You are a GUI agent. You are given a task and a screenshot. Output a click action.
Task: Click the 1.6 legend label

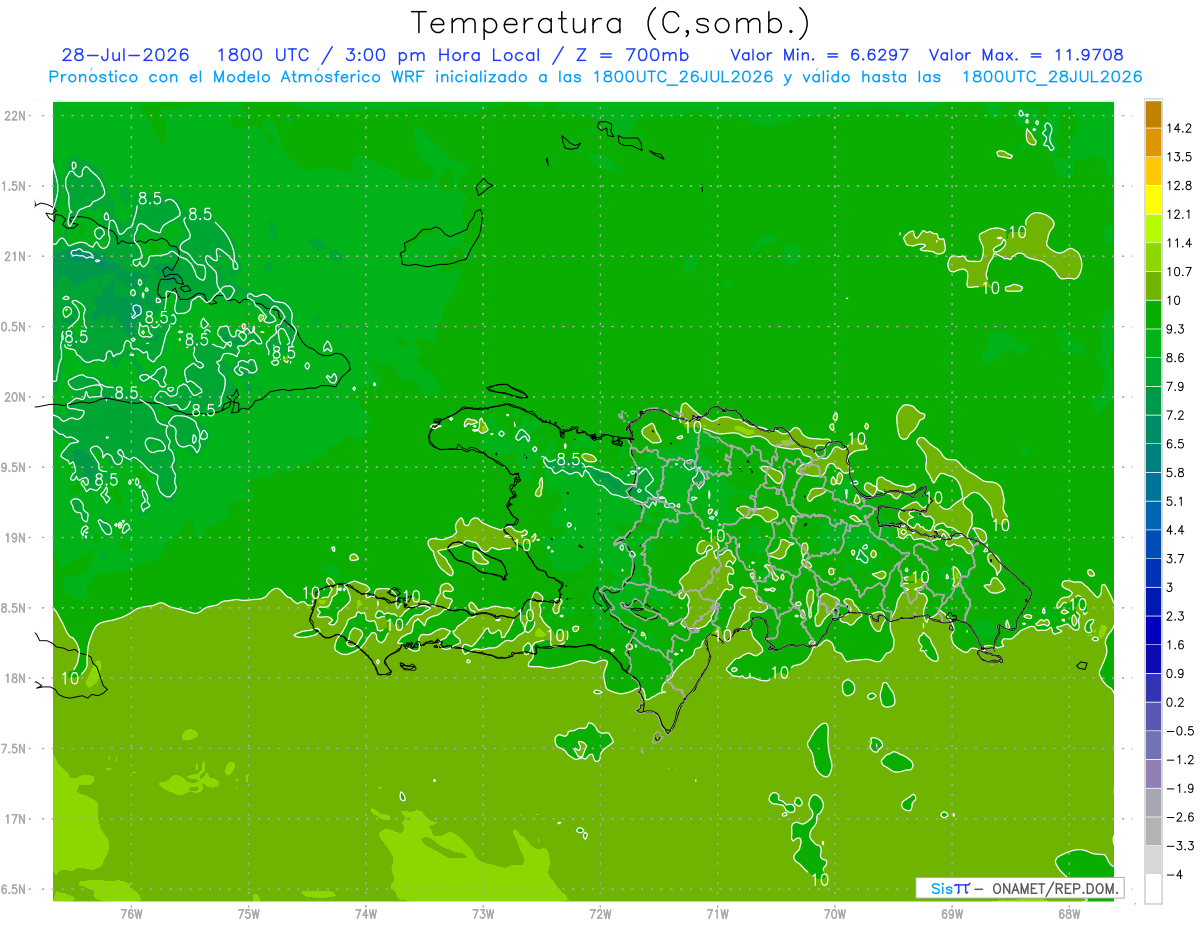click(1177, 645)
